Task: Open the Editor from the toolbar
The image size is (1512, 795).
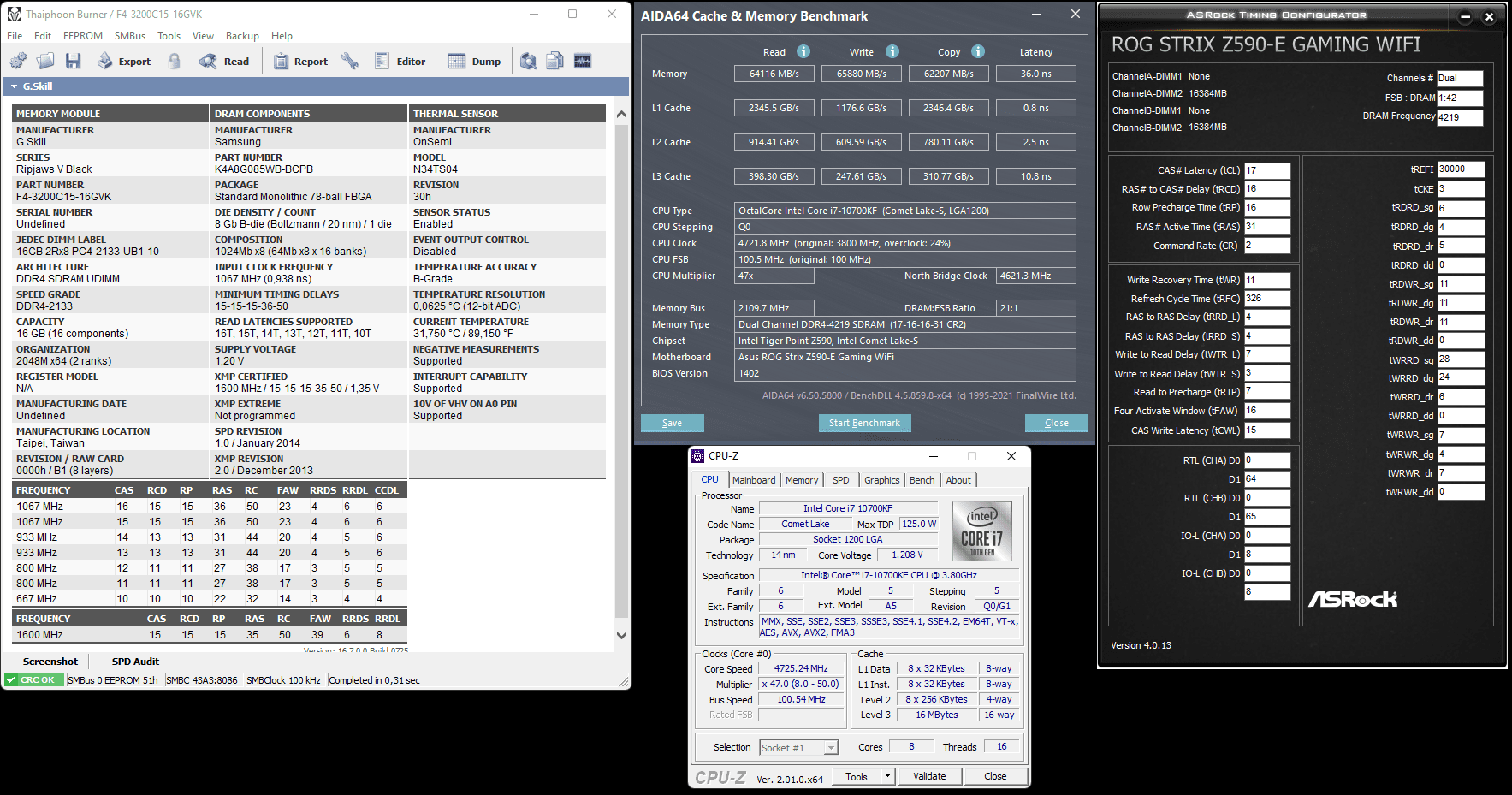Action: 400,61
